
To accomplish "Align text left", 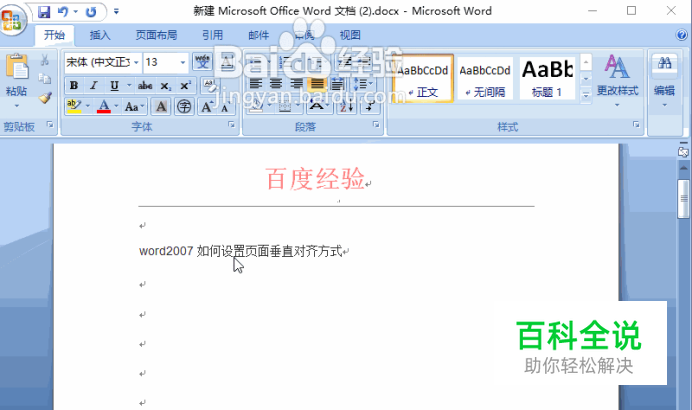I will point(256,84).
